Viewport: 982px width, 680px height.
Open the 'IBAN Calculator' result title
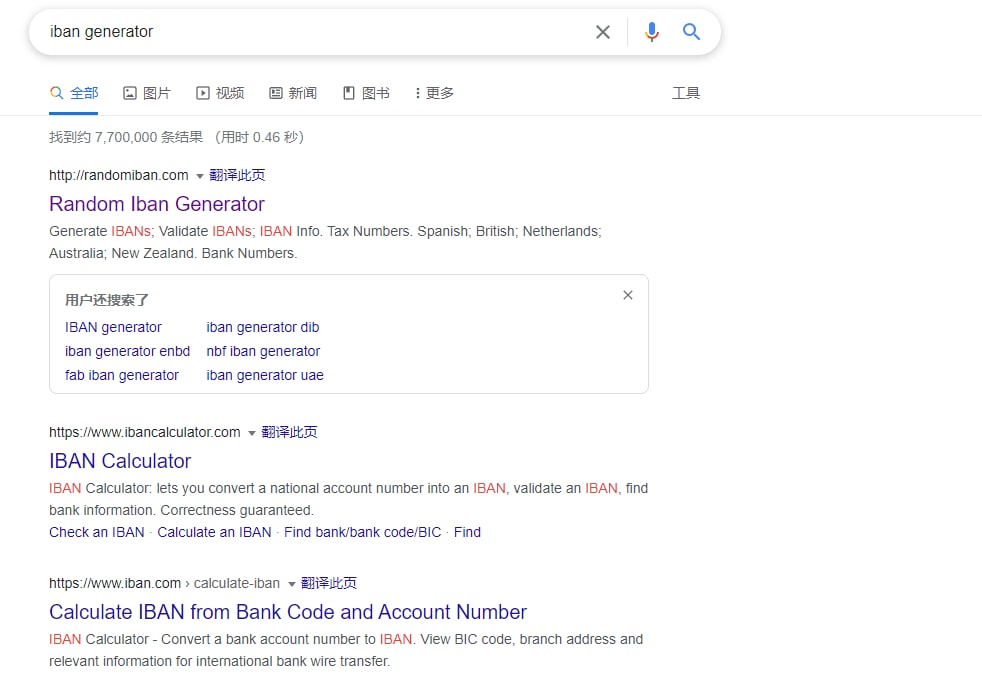coord(120,461)
